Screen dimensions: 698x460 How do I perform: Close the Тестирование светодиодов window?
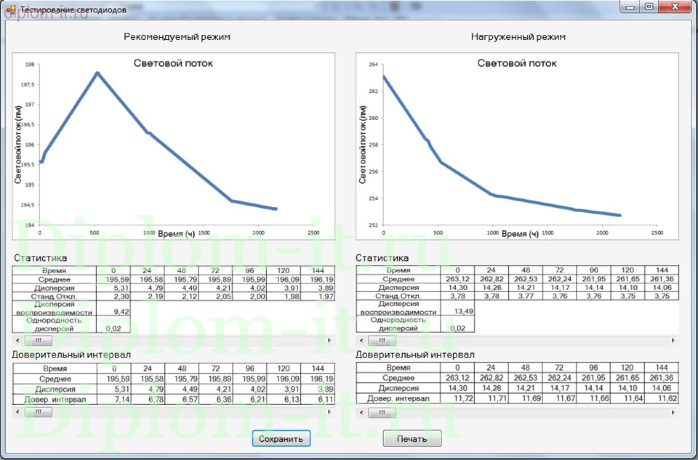point(676,6)
